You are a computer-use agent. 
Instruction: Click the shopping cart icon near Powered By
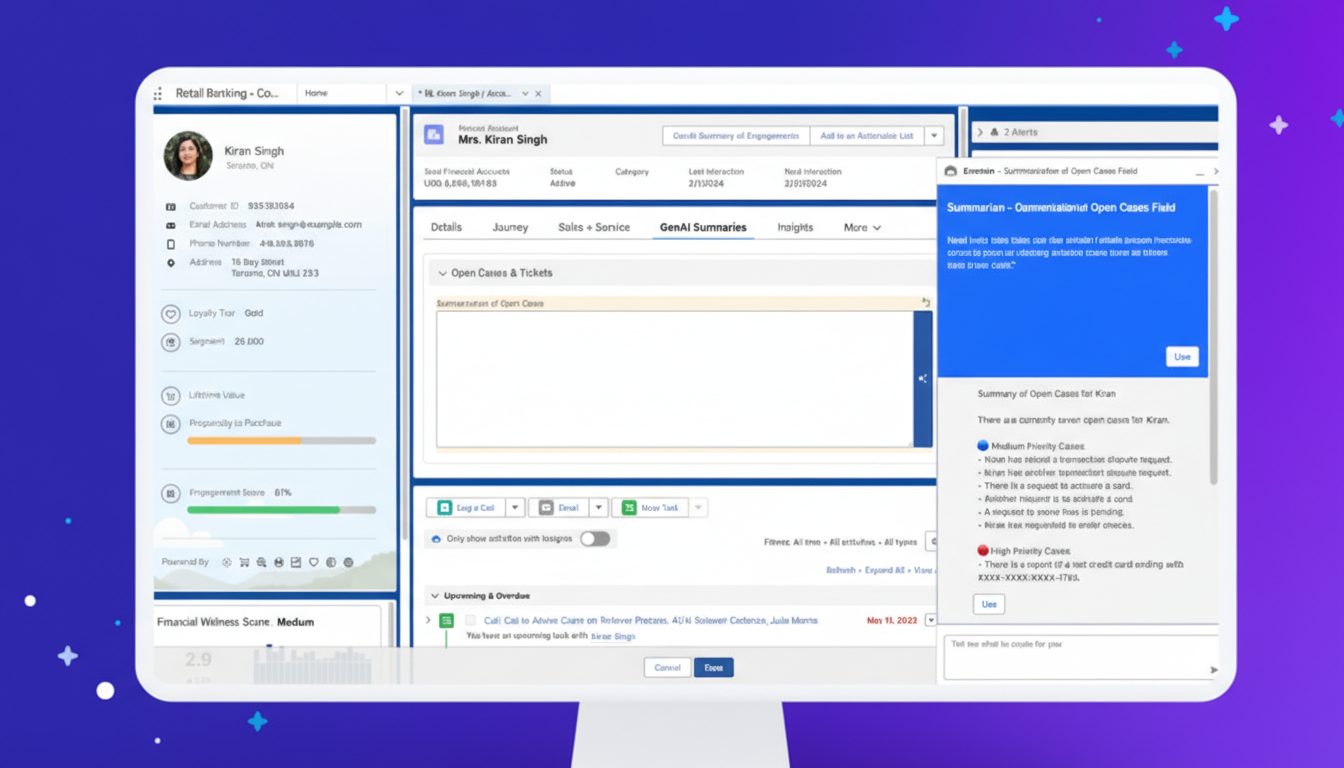[244, 561]
